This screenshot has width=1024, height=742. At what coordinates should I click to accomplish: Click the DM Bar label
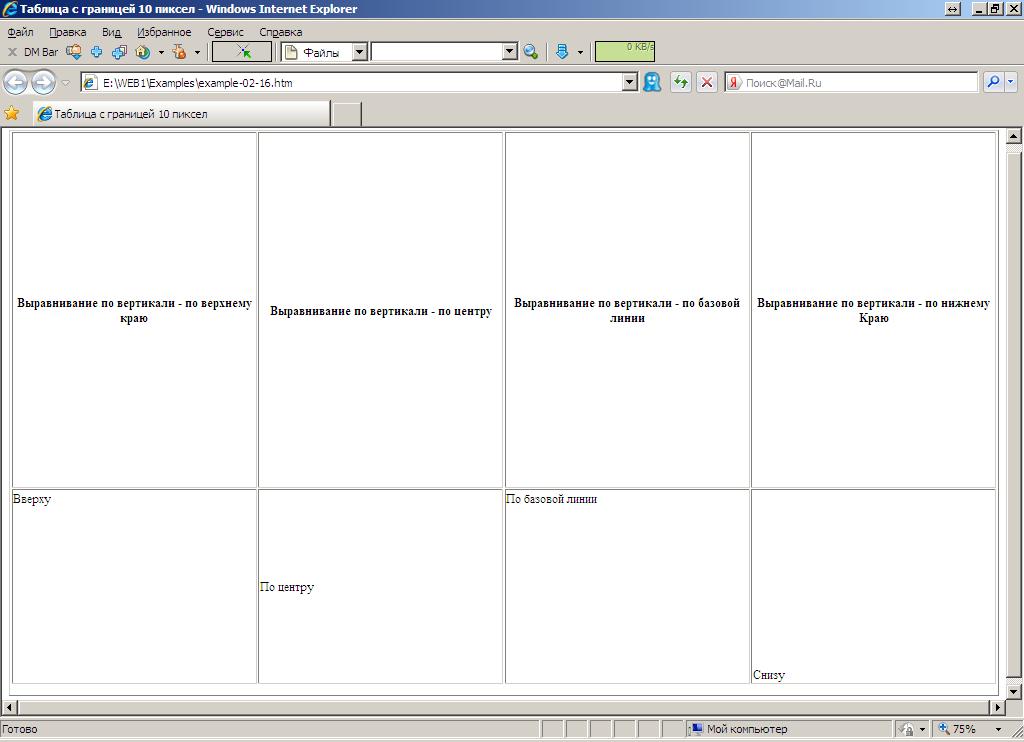pos(40,52)
